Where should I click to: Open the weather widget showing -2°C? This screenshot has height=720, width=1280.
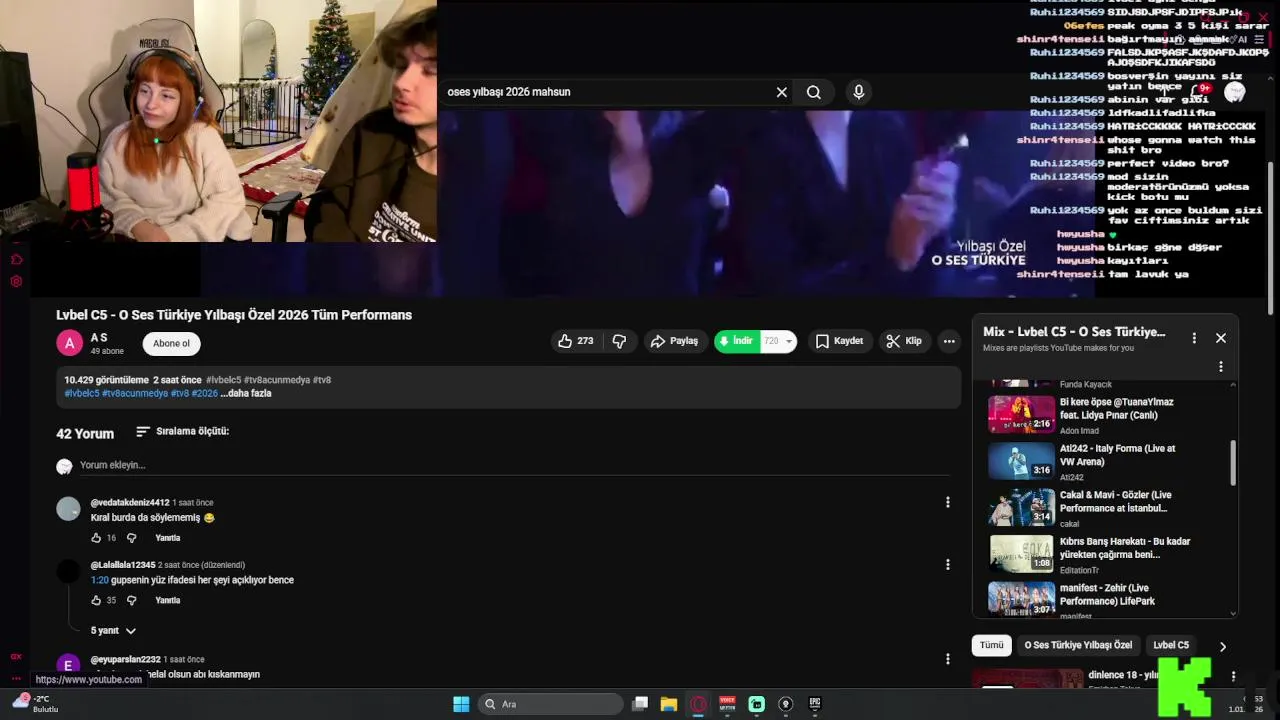click(36, 703)
